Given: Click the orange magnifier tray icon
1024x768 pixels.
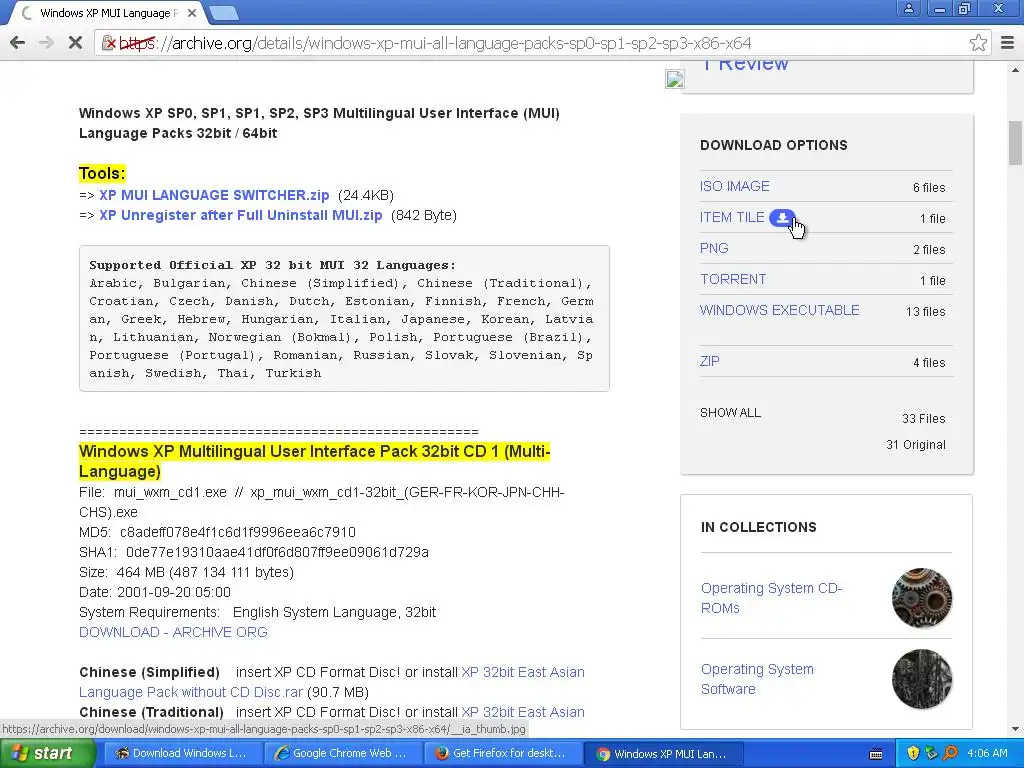Looking at the screenshot, I should [950, 754].
